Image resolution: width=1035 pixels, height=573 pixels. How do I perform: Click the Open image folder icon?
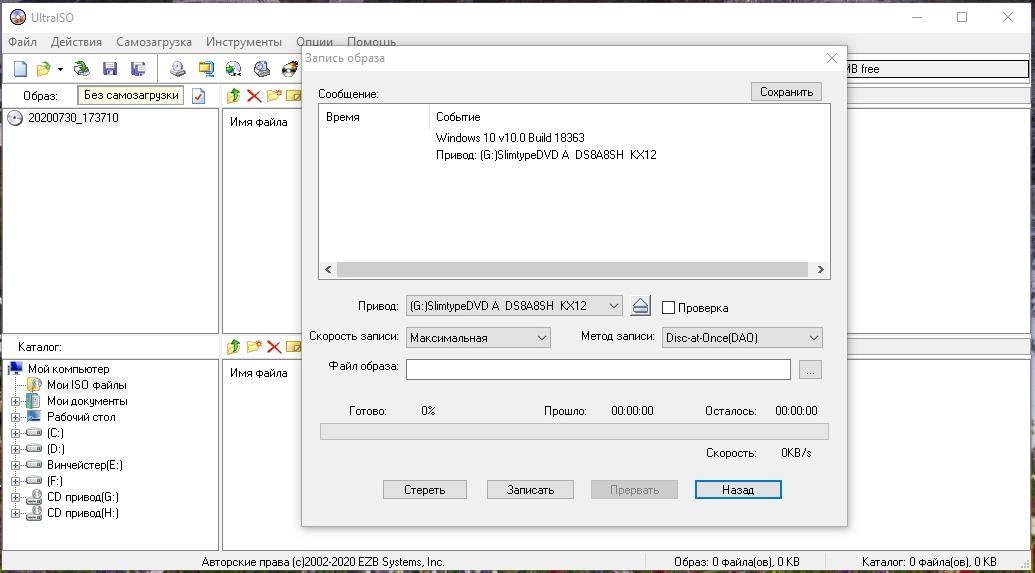(44, 69)
